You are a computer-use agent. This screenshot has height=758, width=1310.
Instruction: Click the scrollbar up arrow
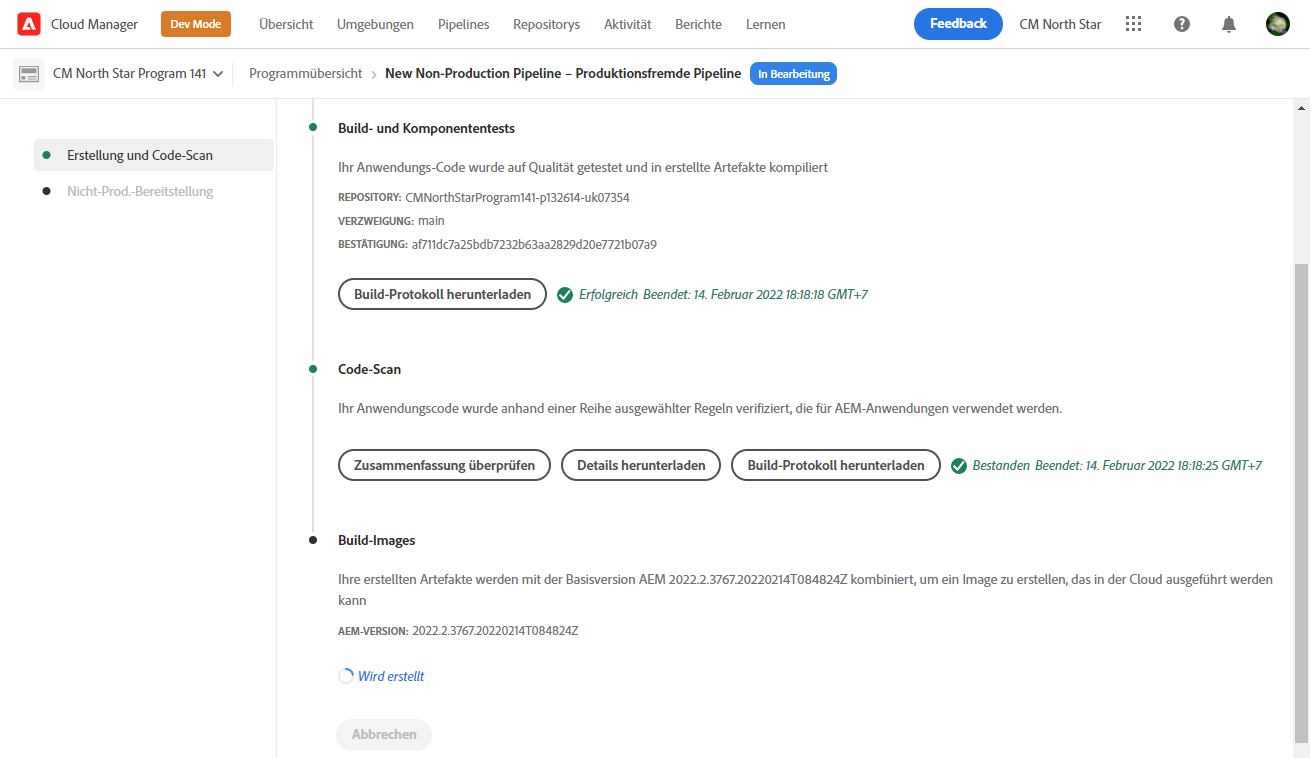click(1301, 108)
